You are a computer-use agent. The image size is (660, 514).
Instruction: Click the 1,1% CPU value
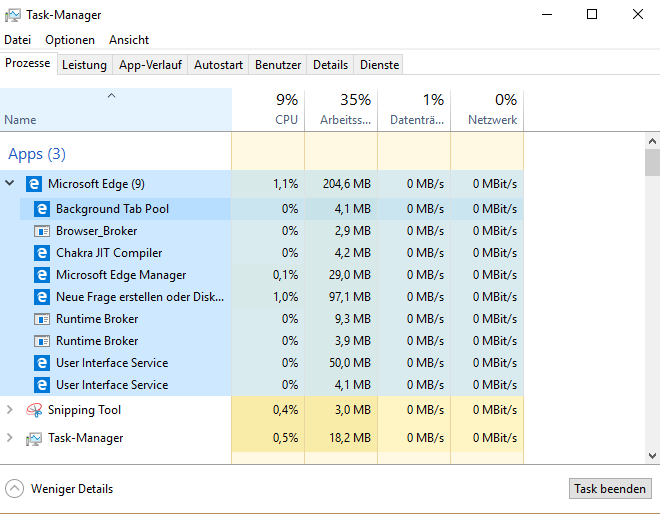(285, 184)
